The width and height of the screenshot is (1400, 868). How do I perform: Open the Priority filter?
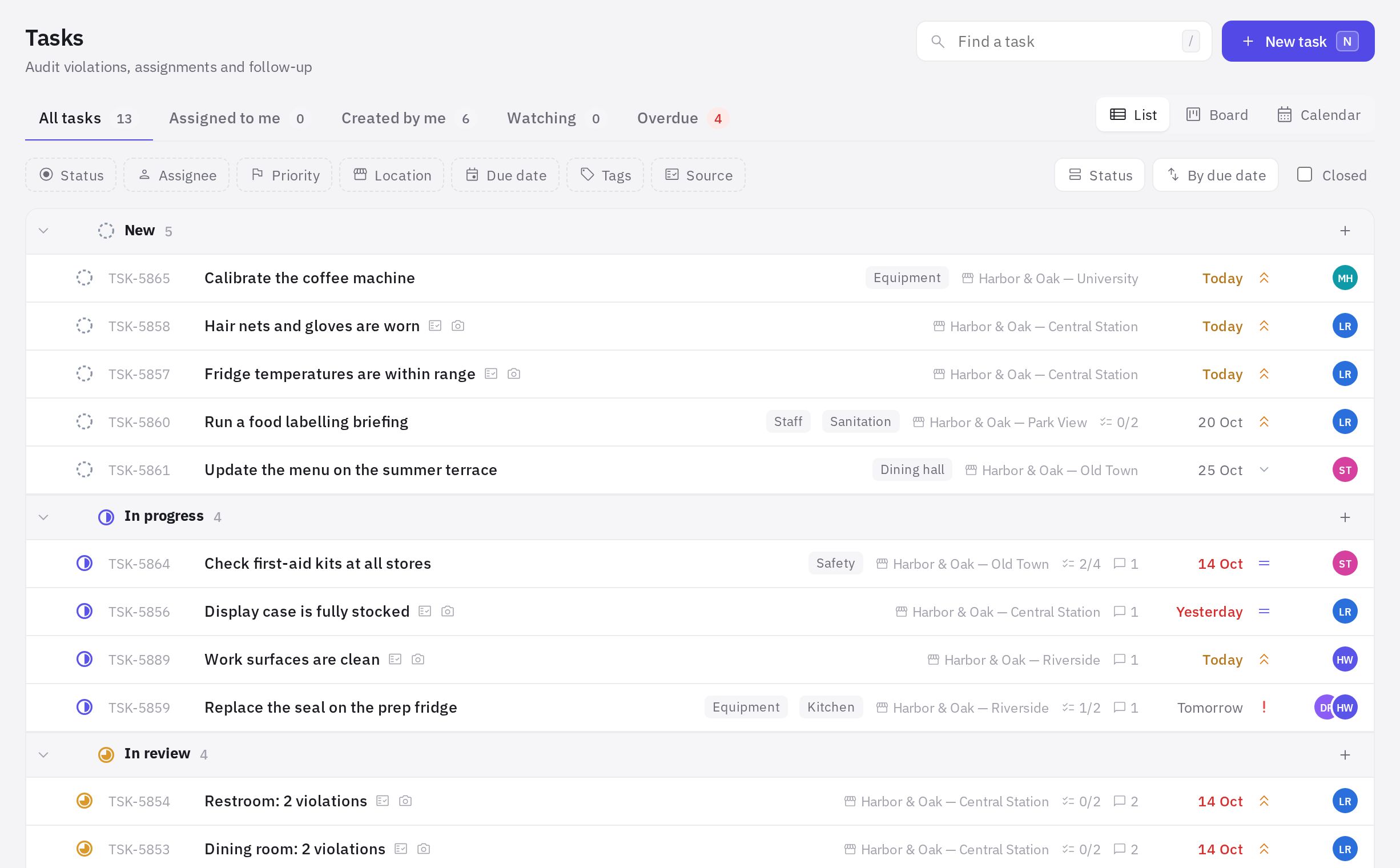coord(285,175)
